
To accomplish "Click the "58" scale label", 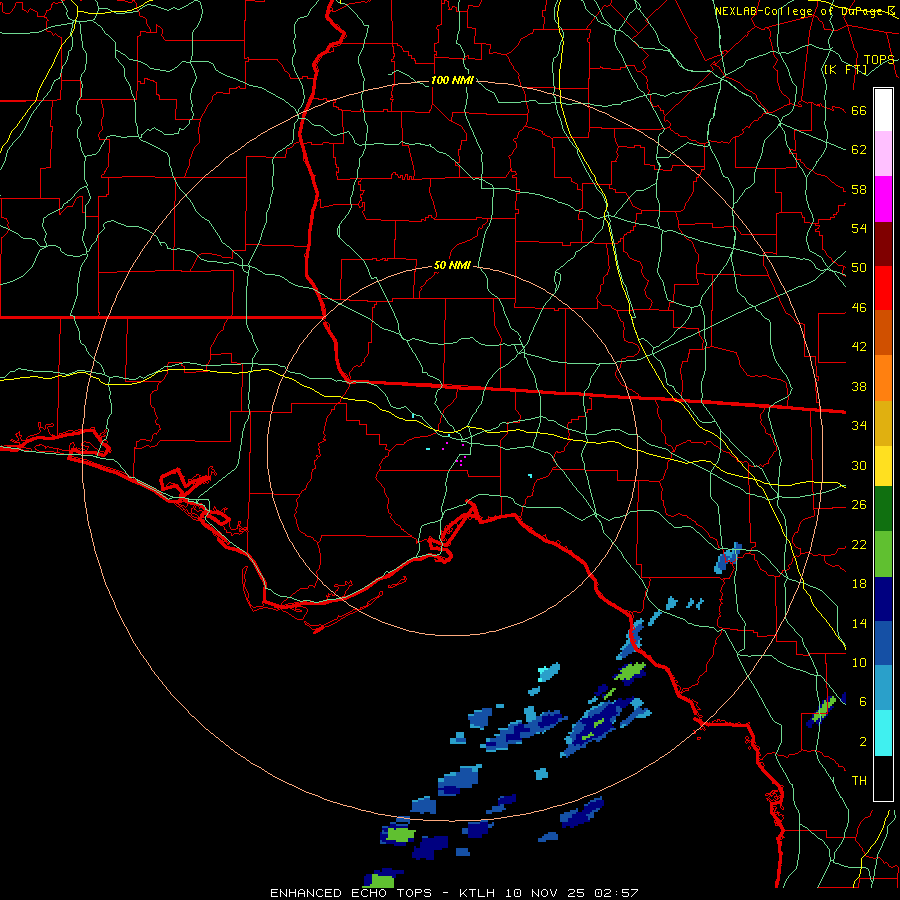I will [x=859, y=189].
